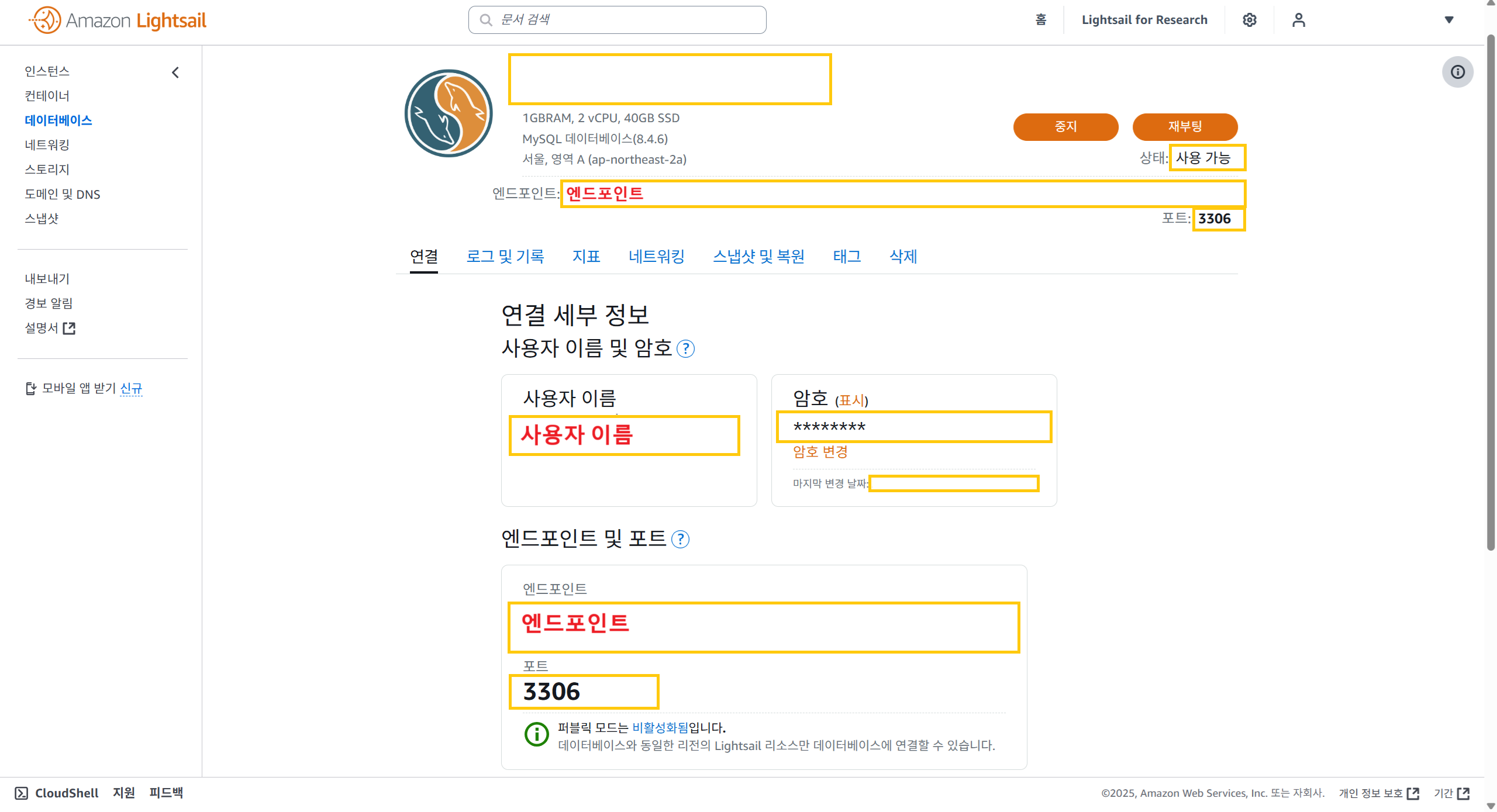1497x812 pixels.
Task: Select 네트워킹 in the left sidebar
Action: click(x=47, y=145)
